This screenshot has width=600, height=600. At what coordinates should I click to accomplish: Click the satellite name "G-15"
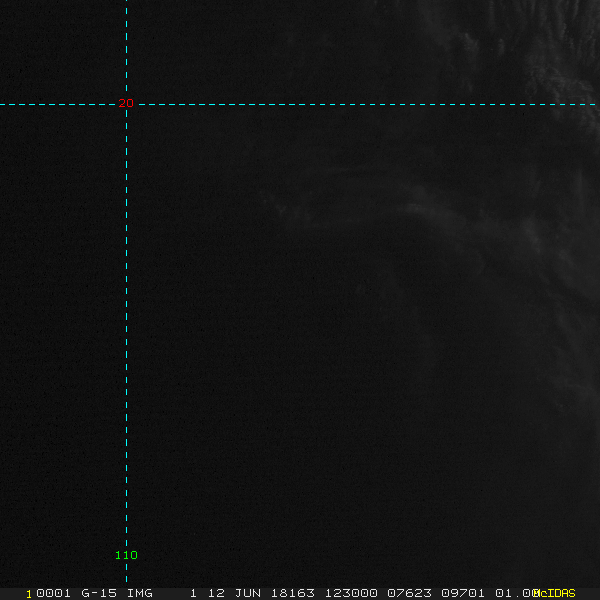click(99, 593)
